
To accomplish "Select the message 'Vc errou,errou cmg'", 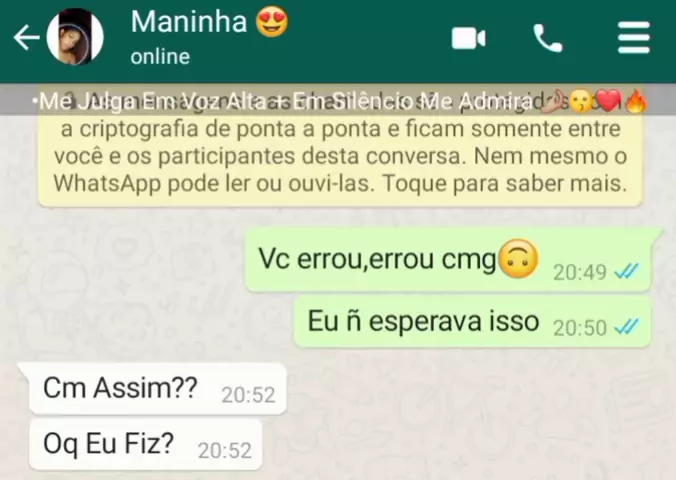I will [x=448, y=260].
